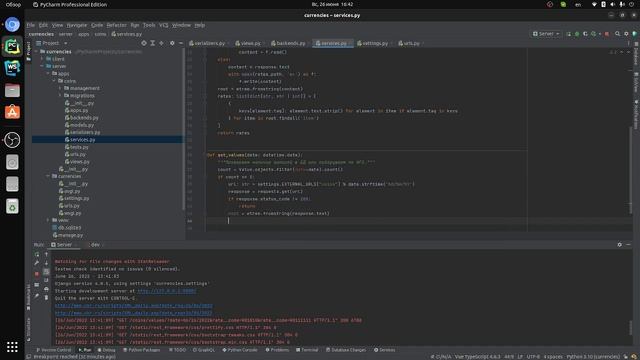Show applications grid in the dock
640x360 pixels.
[12, 347]
